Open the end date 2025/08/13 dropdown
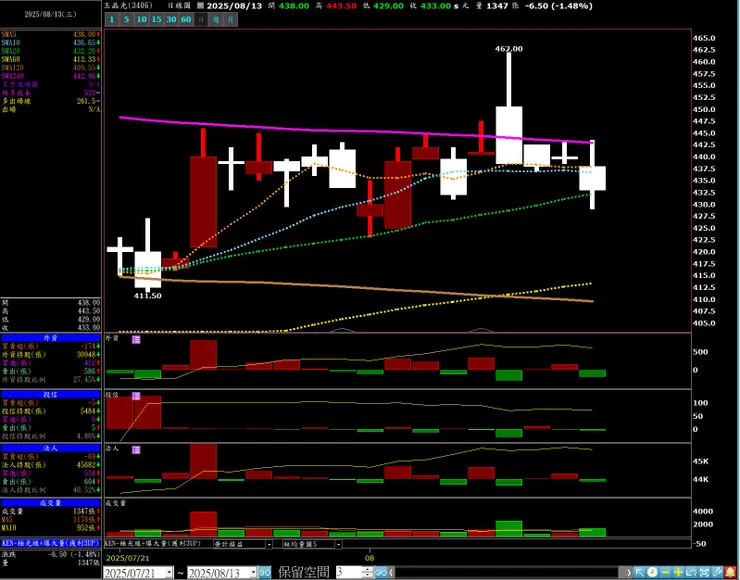 pyautogui.click(x=253, y=573)
